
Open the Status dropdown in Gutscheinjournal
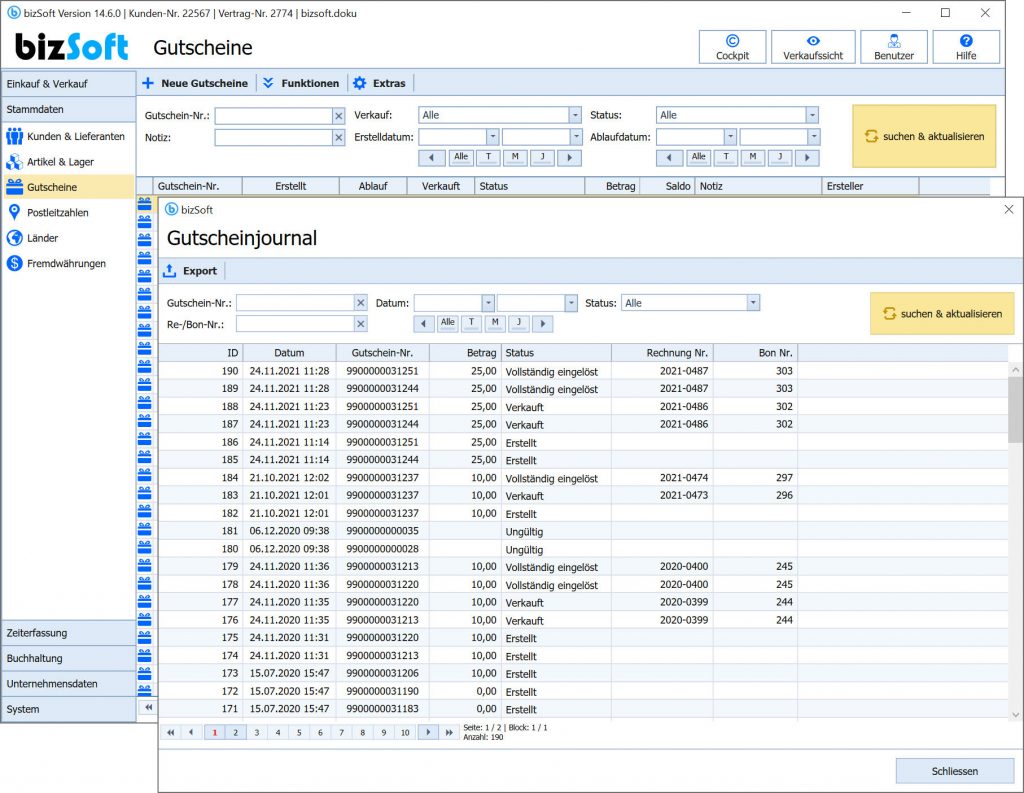coord(753,303)
